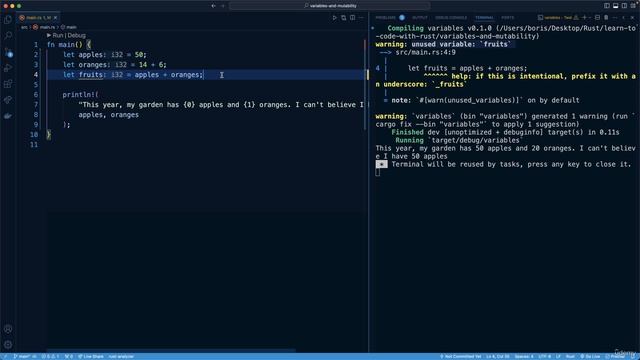Click the Live Share status bar item
The width and height of the screenshot is (640, 360).
click(x=91, y=356)
